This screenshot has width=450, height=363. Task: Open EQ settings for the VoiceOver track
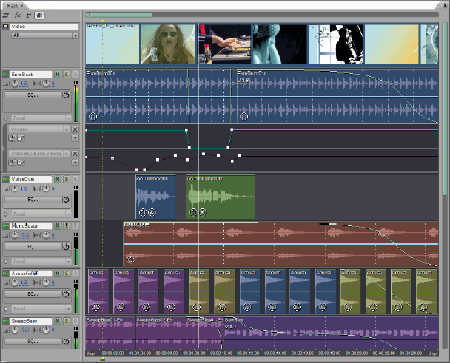[32, 200]
